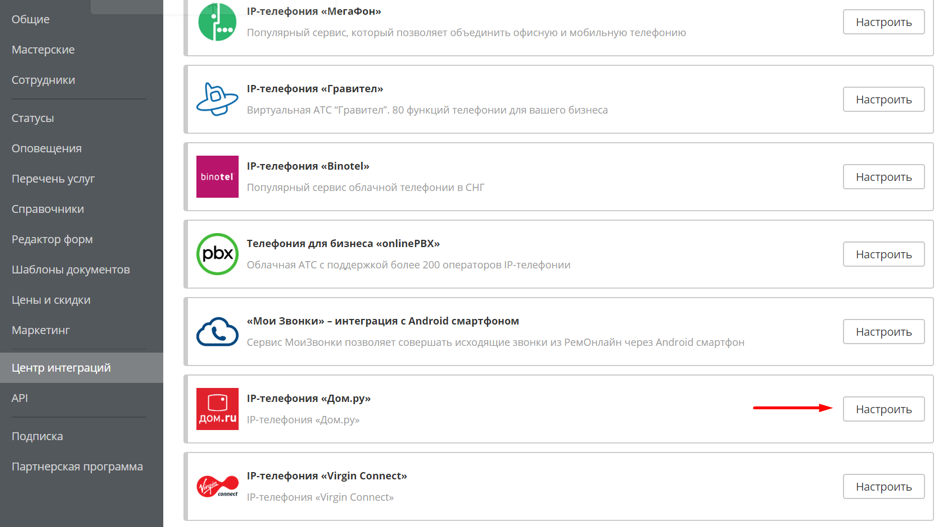Select Шаблоны документов in the sidebar
Viewport: 939px width, 527px height.
(71, 270)
